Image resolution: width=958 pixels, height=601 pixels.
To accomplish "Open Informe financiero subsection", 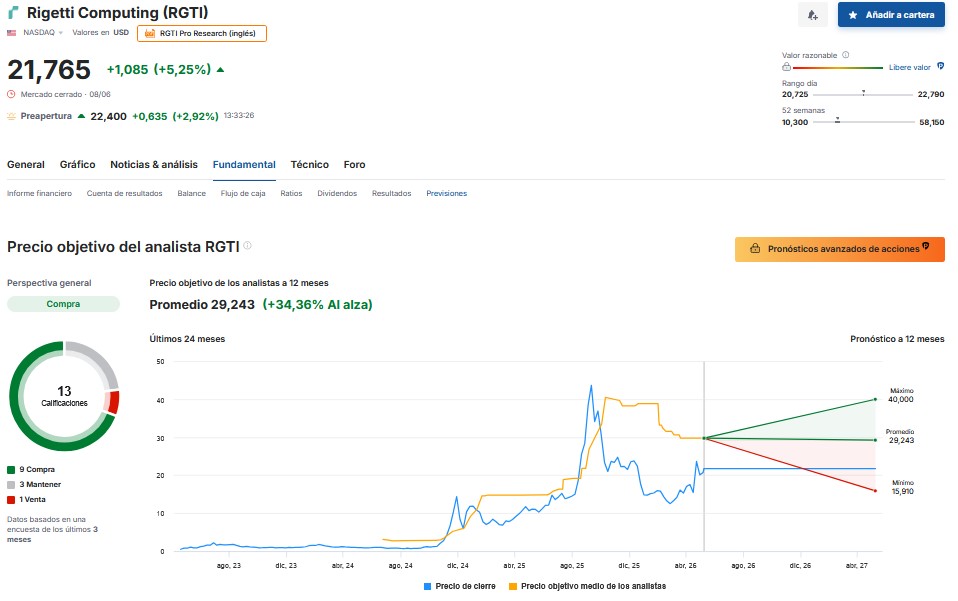I will tap(39, 194).
